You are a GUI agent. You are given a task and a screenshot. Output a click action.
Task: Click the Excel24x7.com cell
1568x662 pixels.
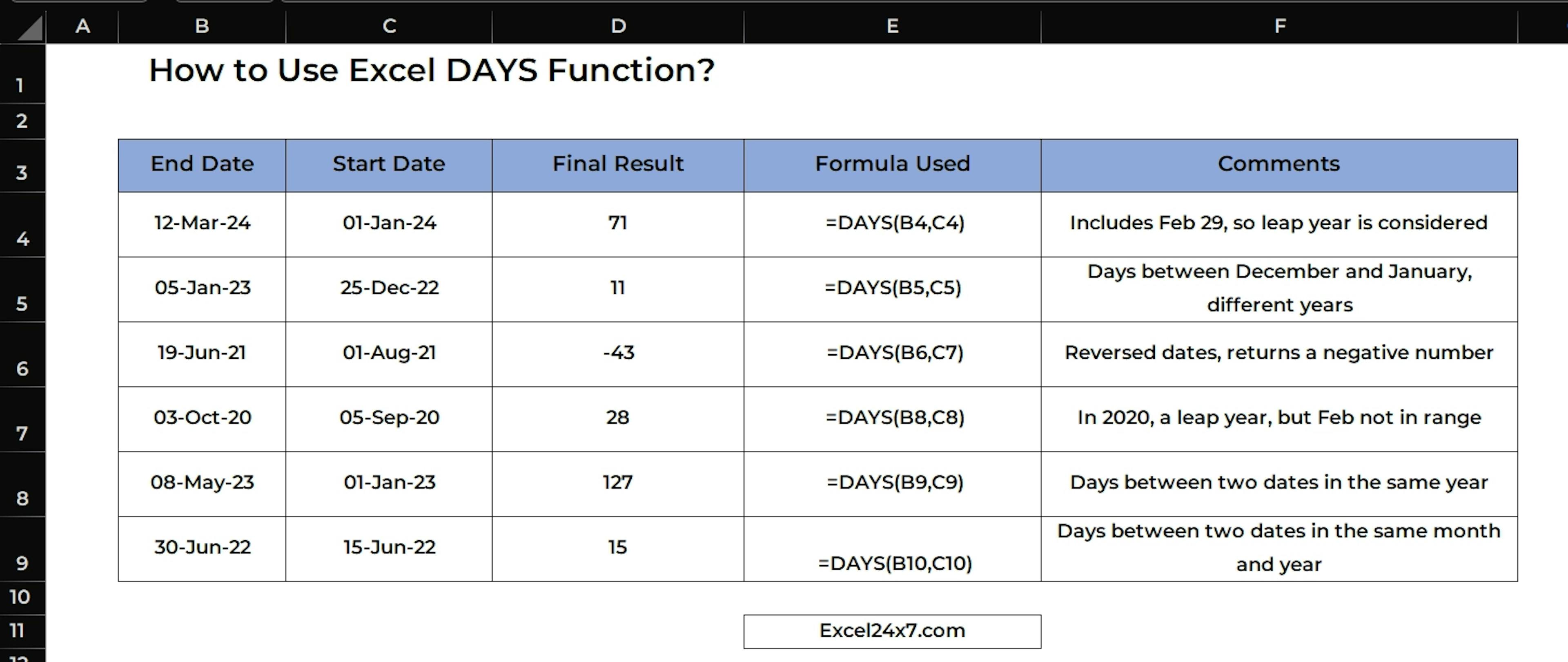(892, 631)
